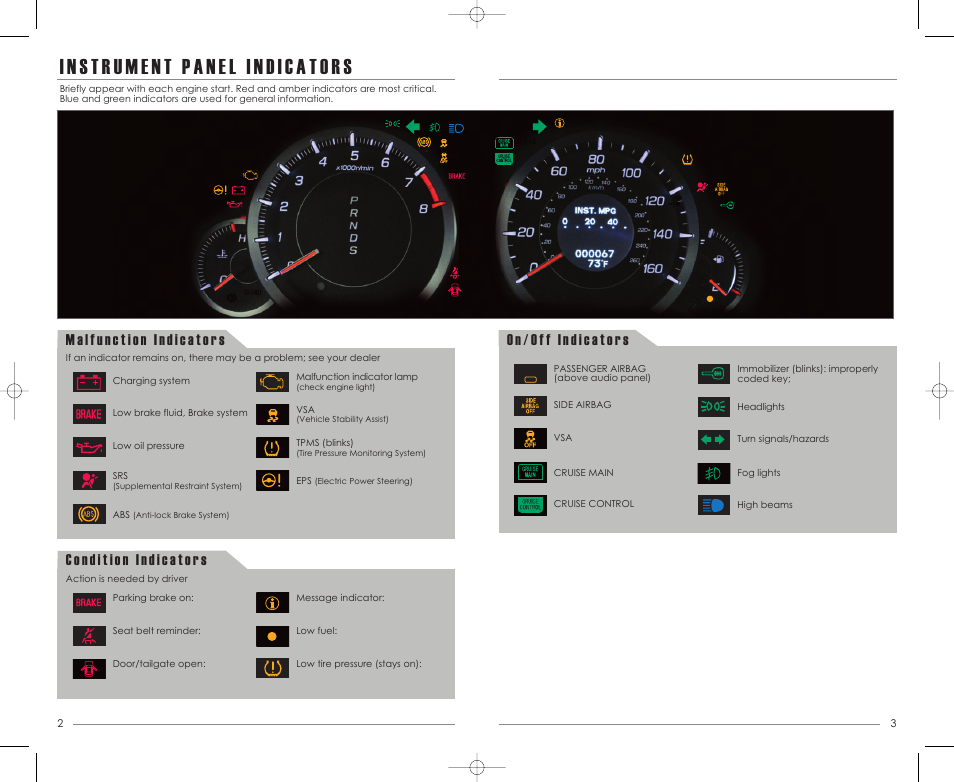Click the green CRUISE MAIN indicator on the dashboard

pos(504,143)
